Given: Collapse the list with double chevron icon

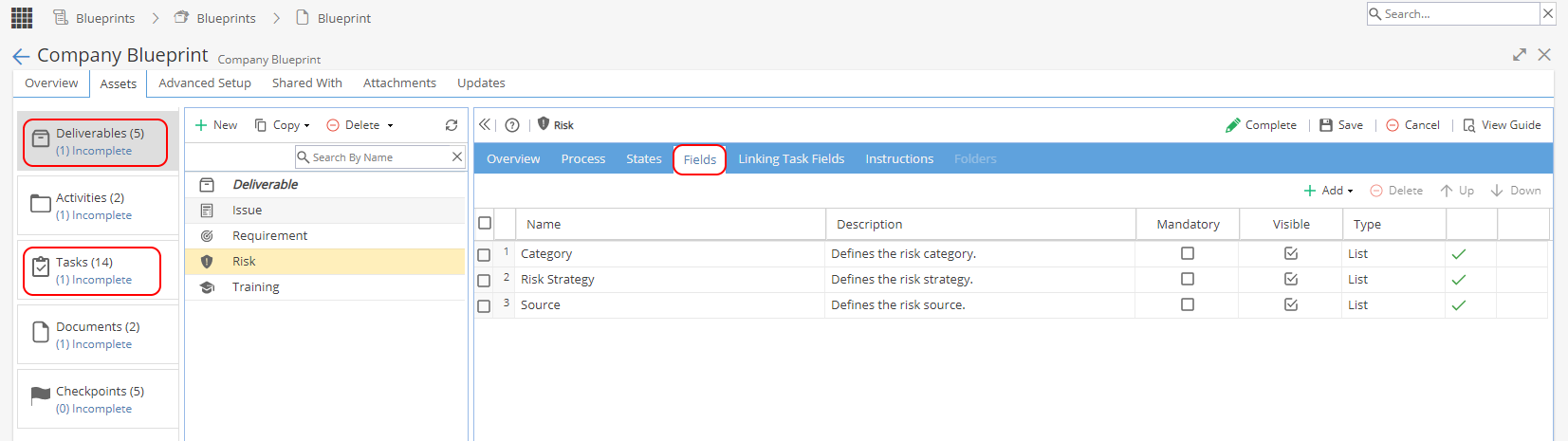Looking at the screenshot, I should [485, 124].
